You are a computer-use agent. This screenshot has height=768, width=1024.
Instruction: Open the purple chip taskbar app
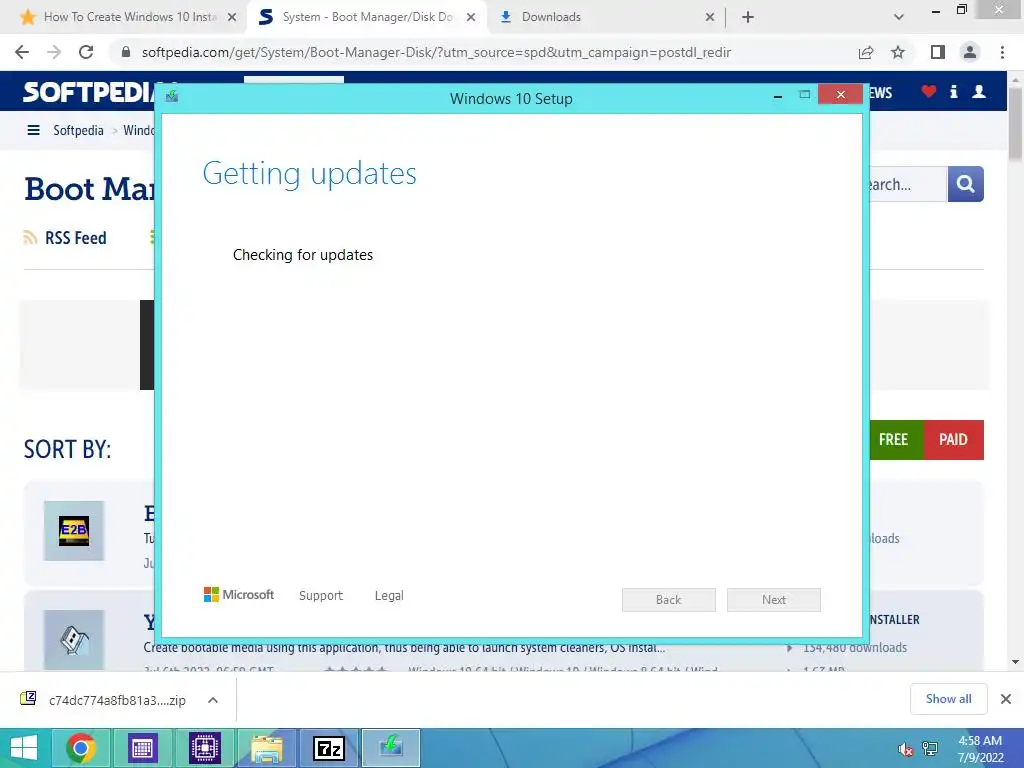205,748
